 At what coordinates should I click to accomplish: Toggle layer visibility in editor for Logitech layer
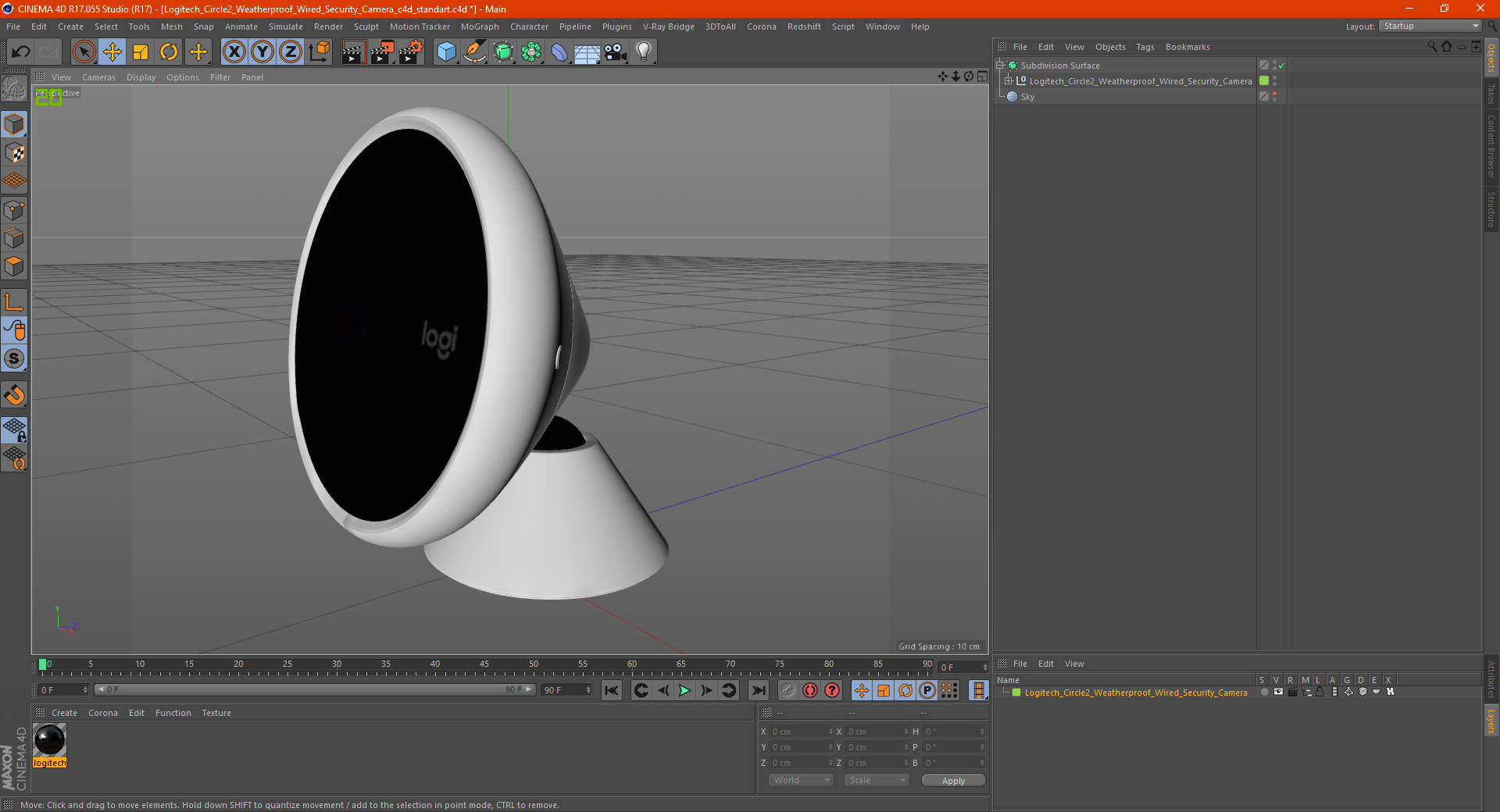point(1278,692)
